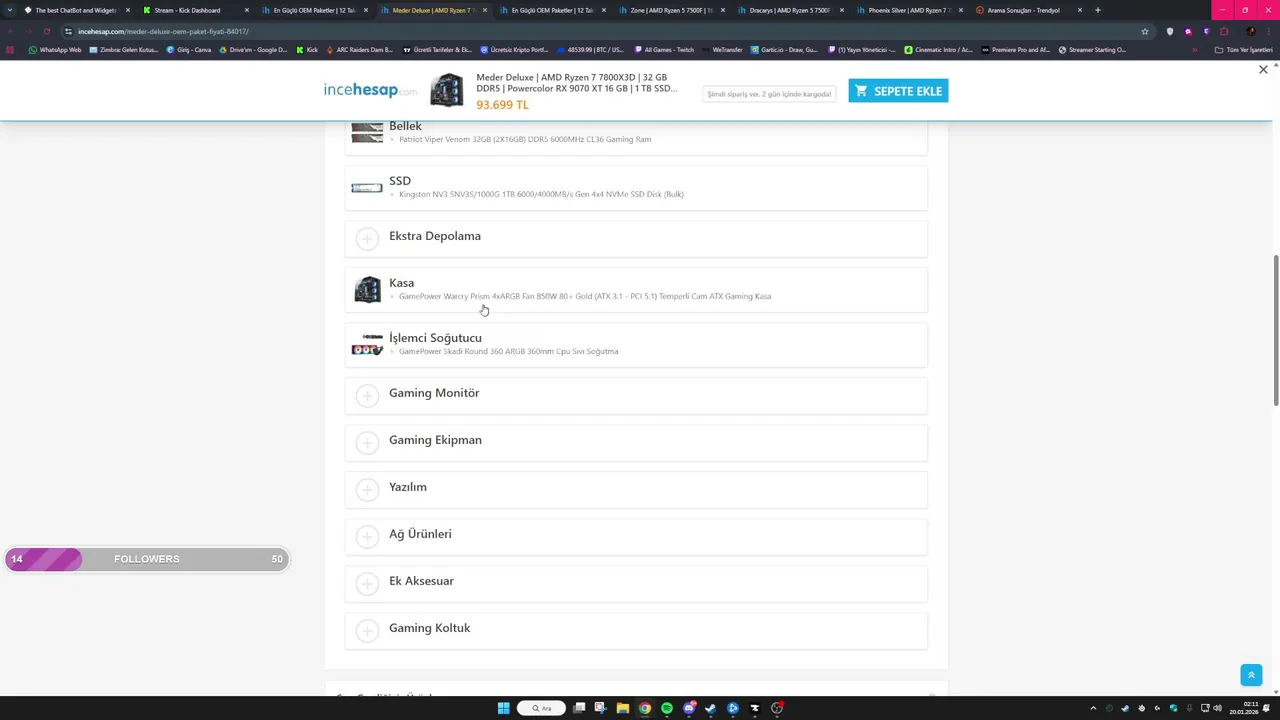The width and height of the screenshot is (1280, 720).
Task: Open All Games - Twitch bookmark
Action: point(664,50)
